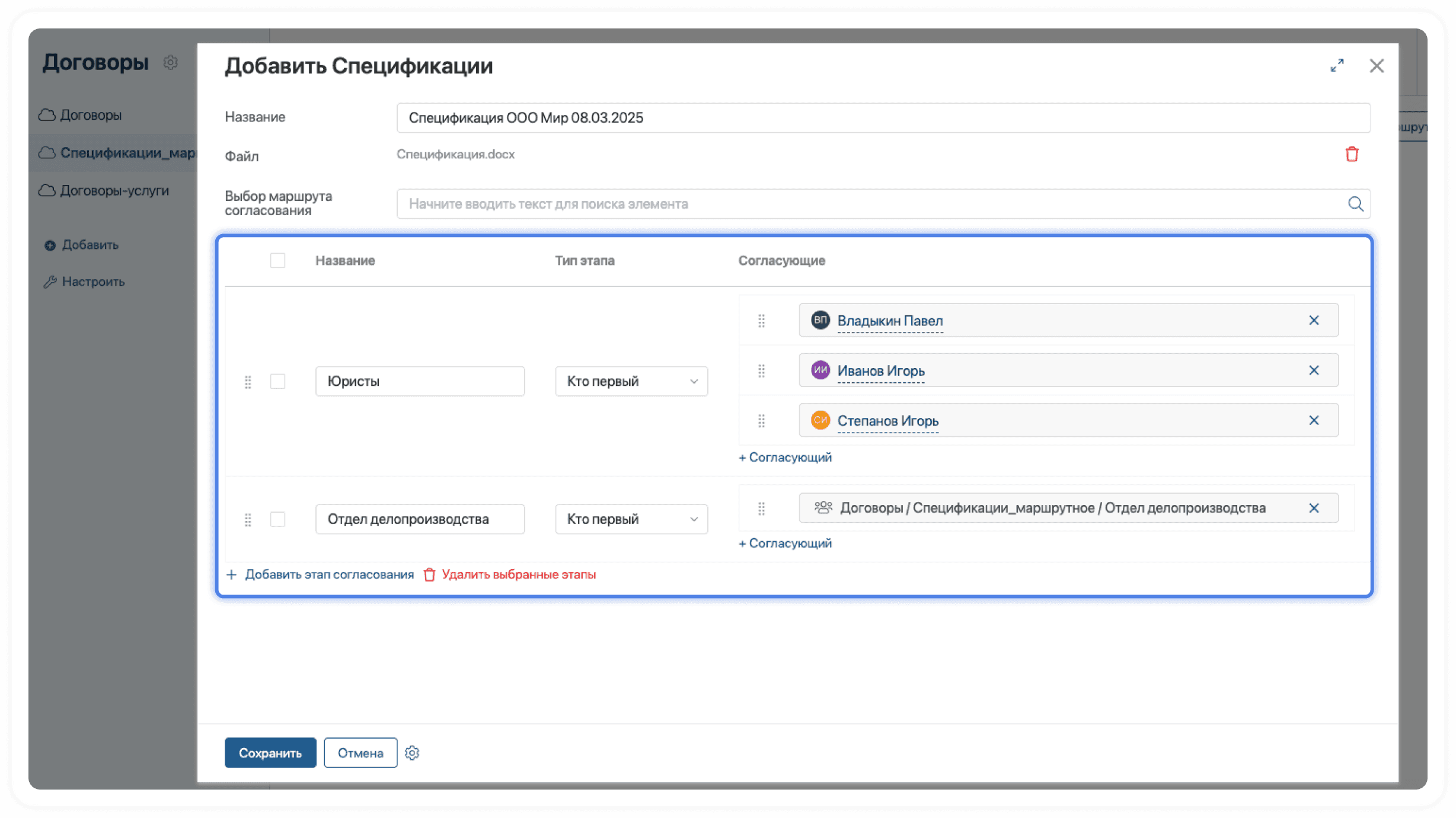1456x818 pixels.
Task: Click the Название text field
Action: coord(883,118)
